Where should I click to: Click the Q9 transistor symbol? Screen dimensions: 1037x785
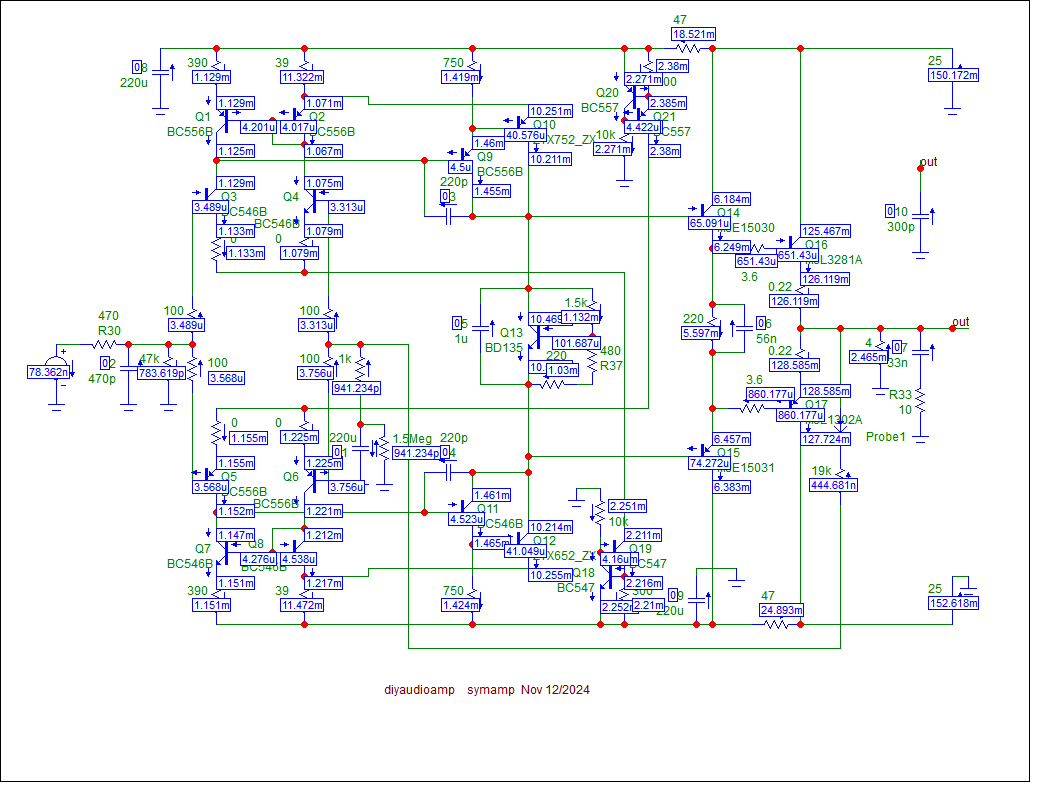pos(467,155)
